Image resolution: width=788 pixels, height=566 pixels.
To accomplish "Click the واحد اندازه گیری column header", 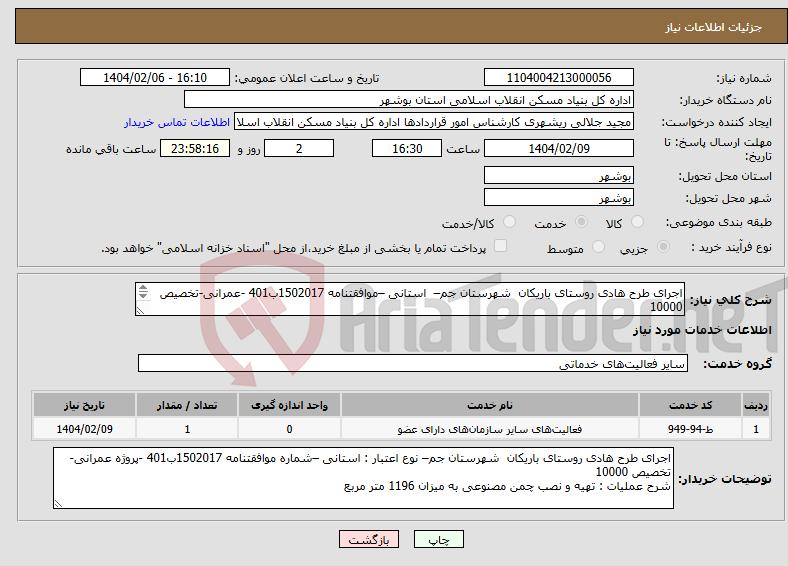I will [289, 405].
